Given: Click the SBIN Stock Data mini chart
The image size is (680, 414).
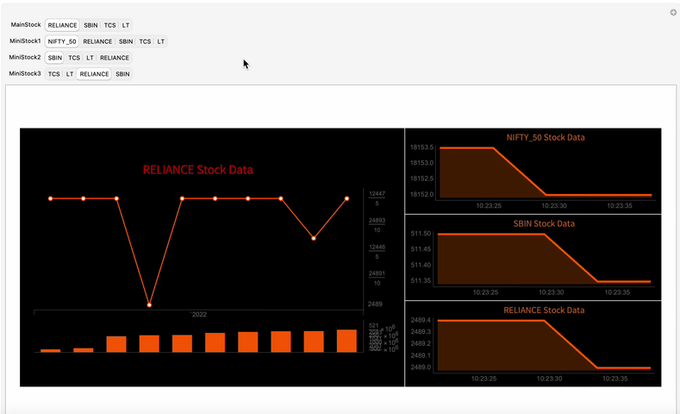Looking at the screenshot, I should 533,256.
